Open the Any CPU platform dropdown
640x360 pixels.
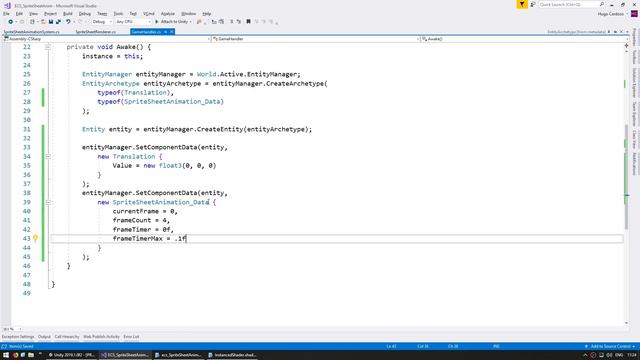click(x=133, y=22)
